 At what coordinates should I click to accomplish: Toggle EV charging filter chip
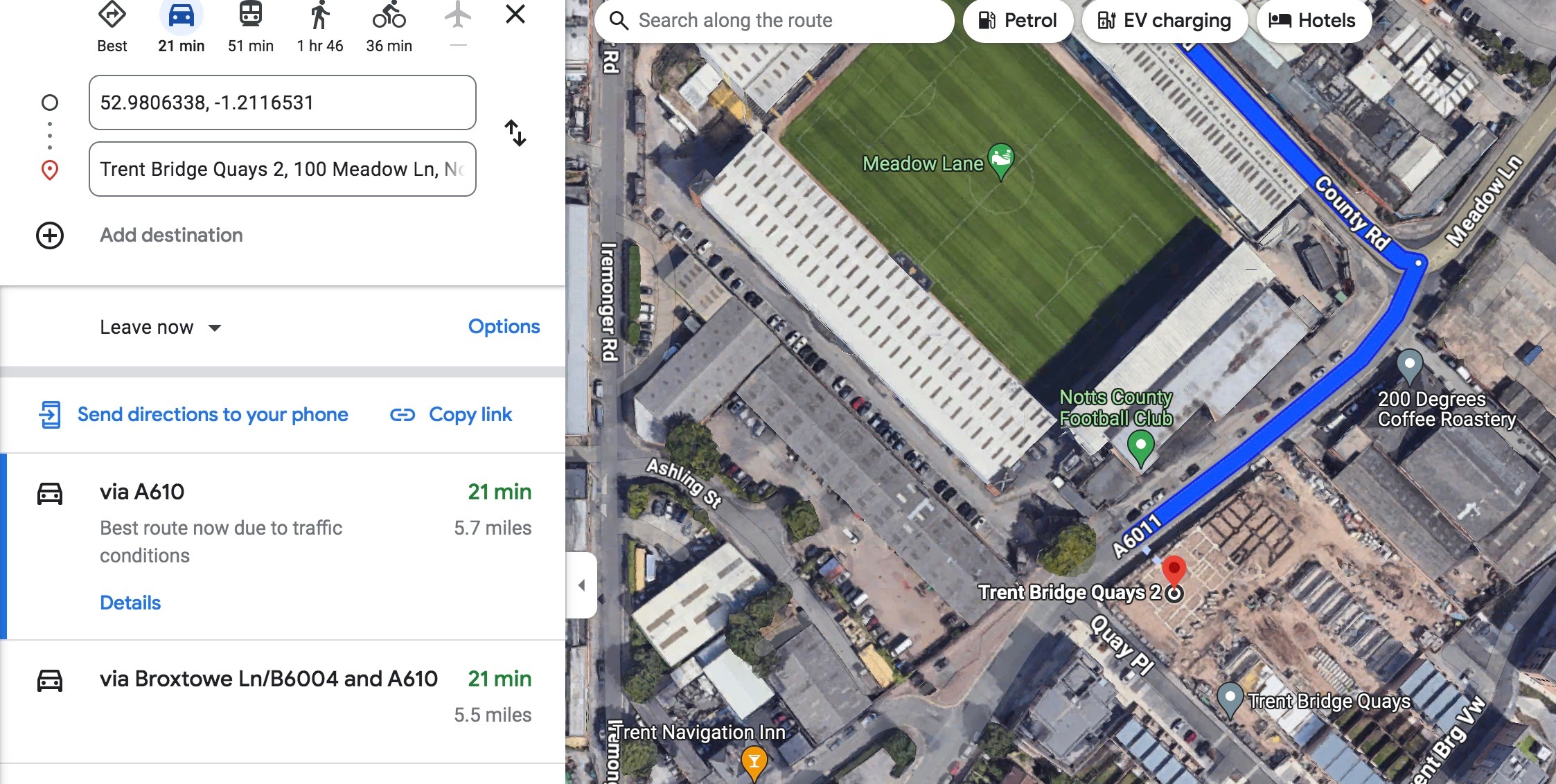(1165, 21)
